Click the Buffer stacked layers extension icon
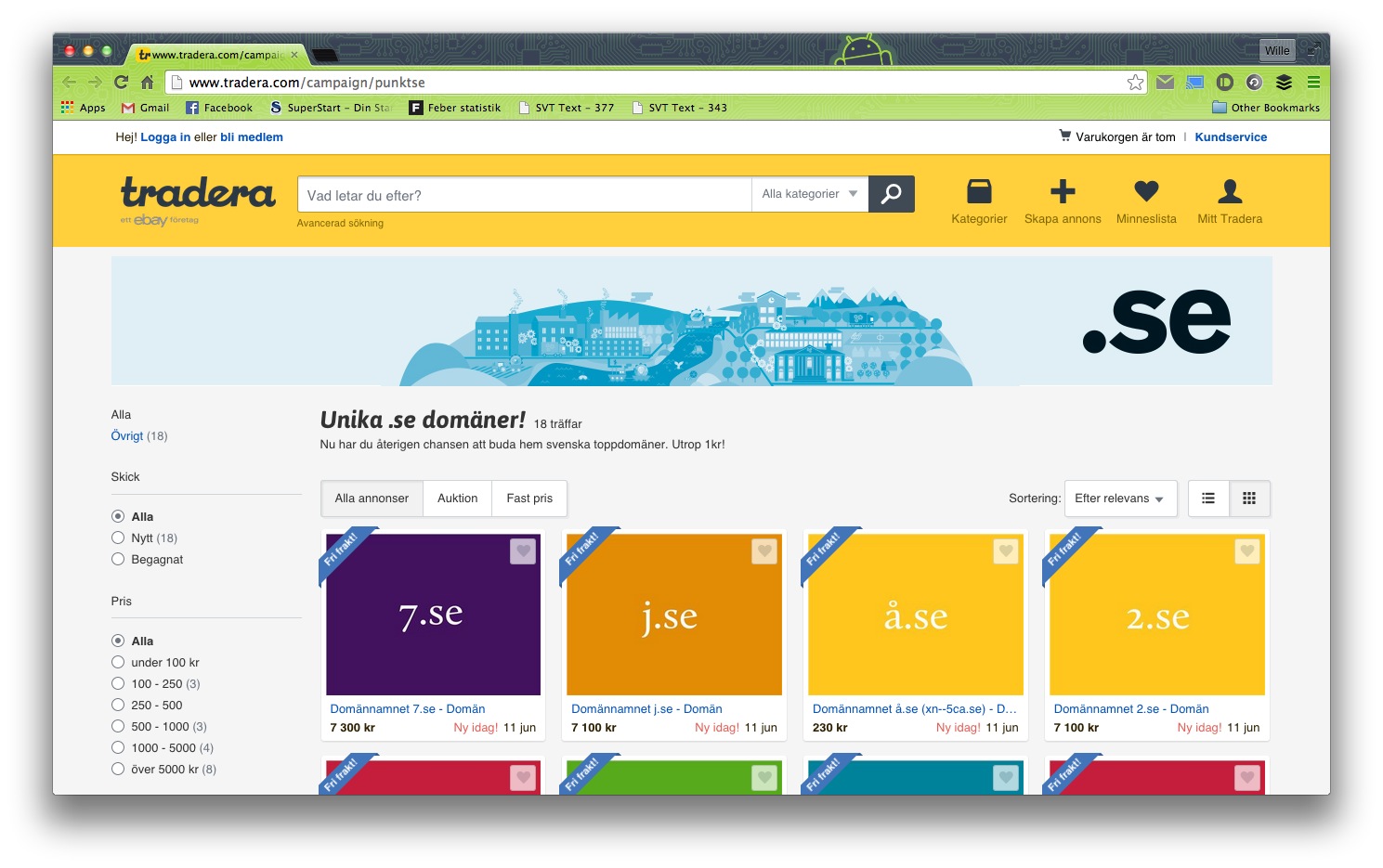Image resolution: width=1383 pixels, height=868 pixels. (1284, 82)
